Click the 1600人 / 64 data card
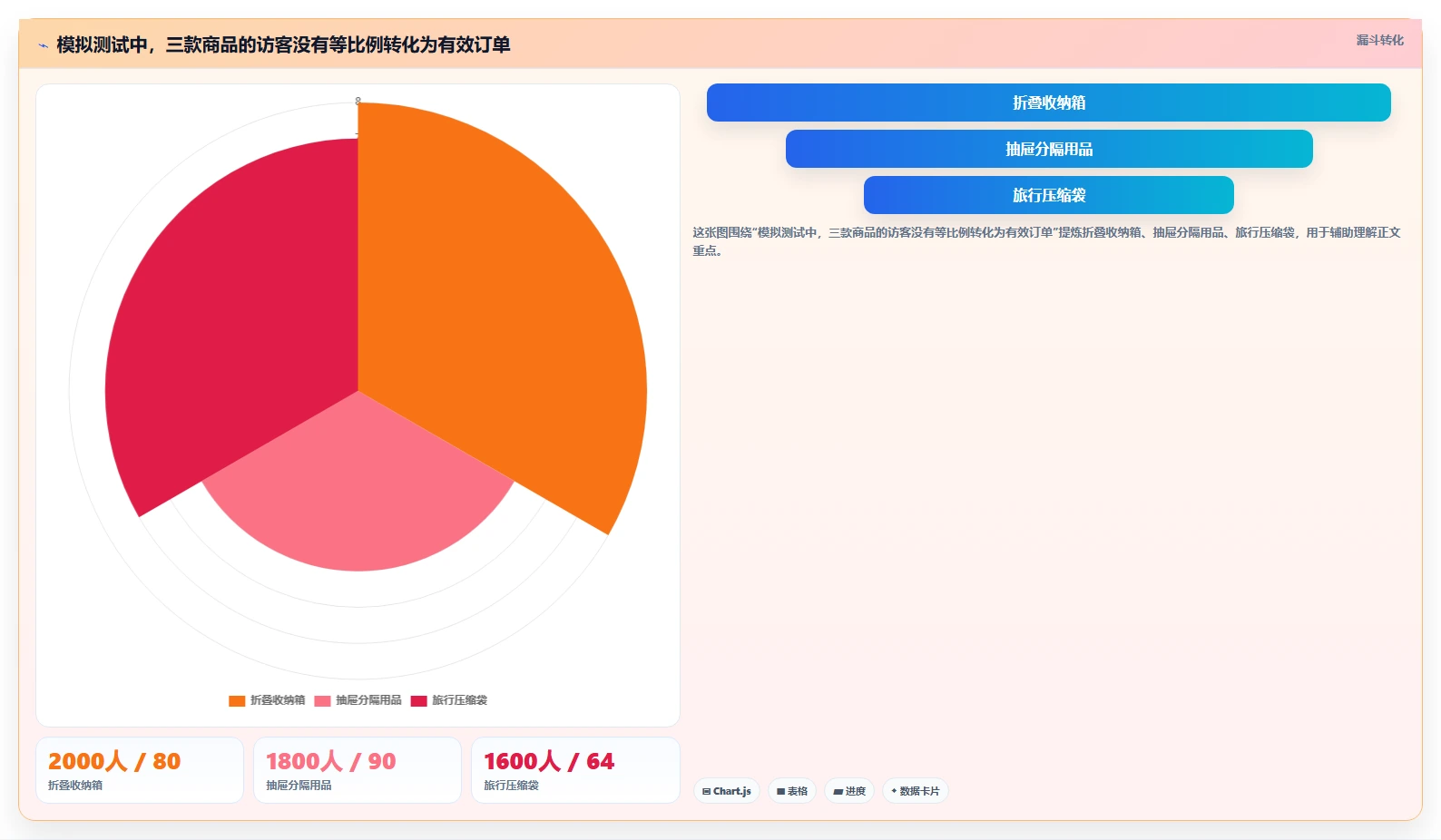This screenshot has height=840, width=1441. [575, 770]
